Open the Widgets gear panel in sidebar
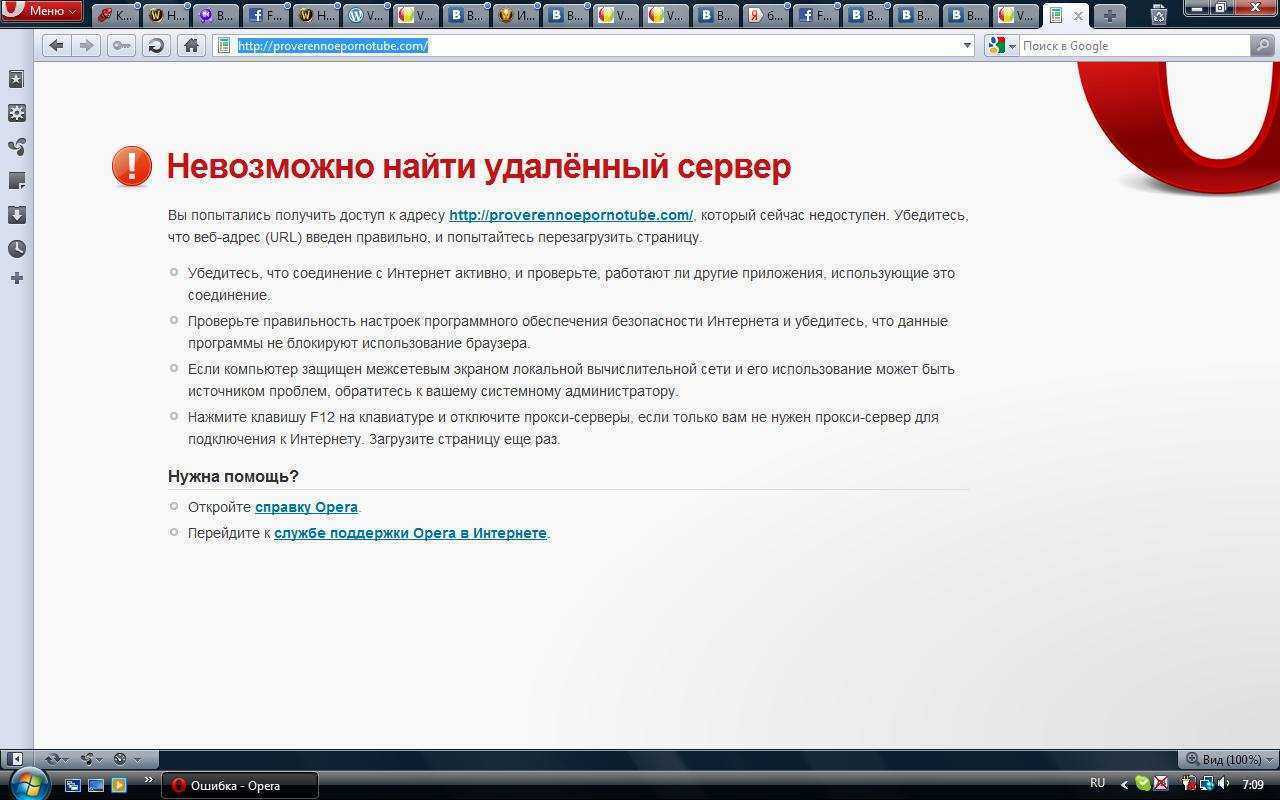1280x800 pixels. coord(16,113)
